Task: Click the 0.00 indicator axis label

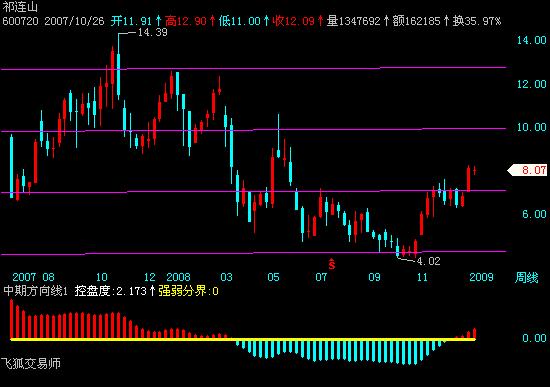Action: [x=534, y=338]
